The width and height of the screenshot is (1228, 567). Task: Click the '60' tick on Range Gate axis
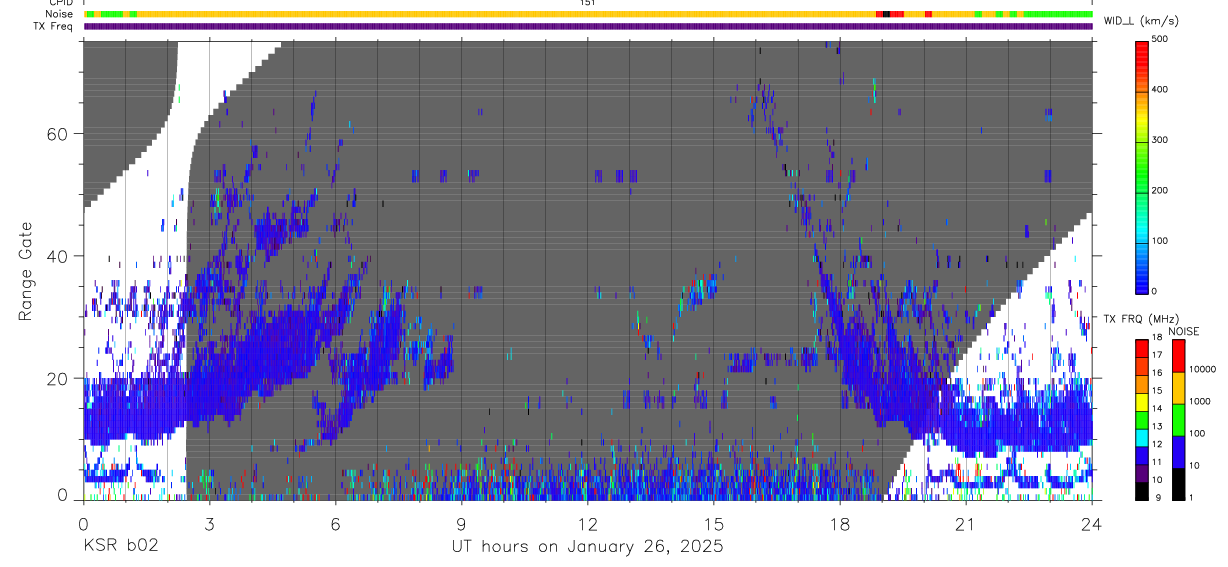coord(55,134)
